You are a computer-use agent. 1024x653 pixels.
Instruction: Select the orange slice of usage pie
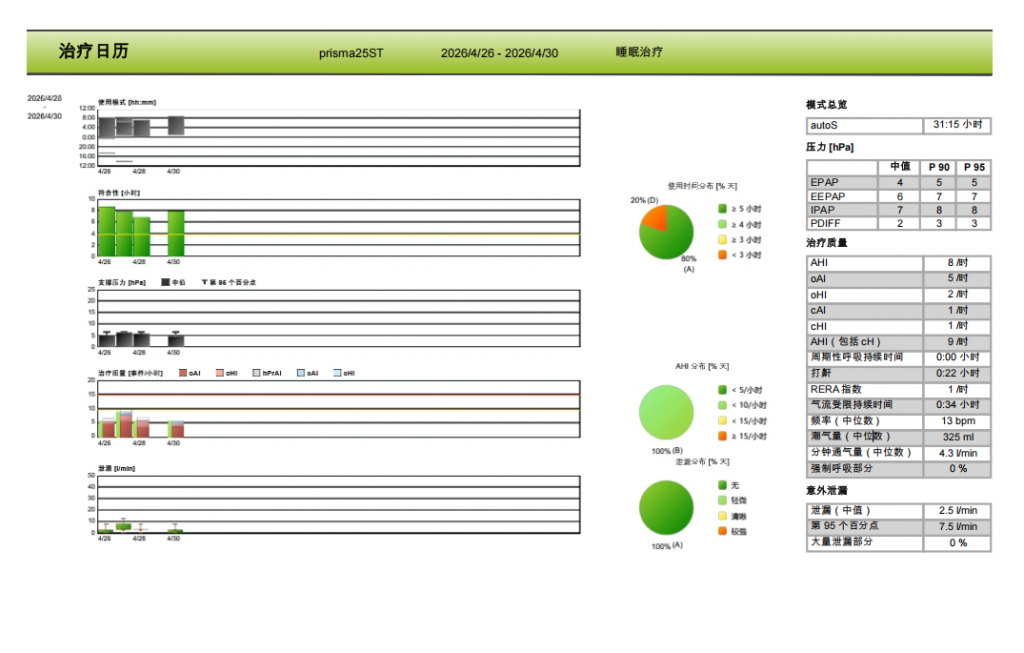click(656, 217)
